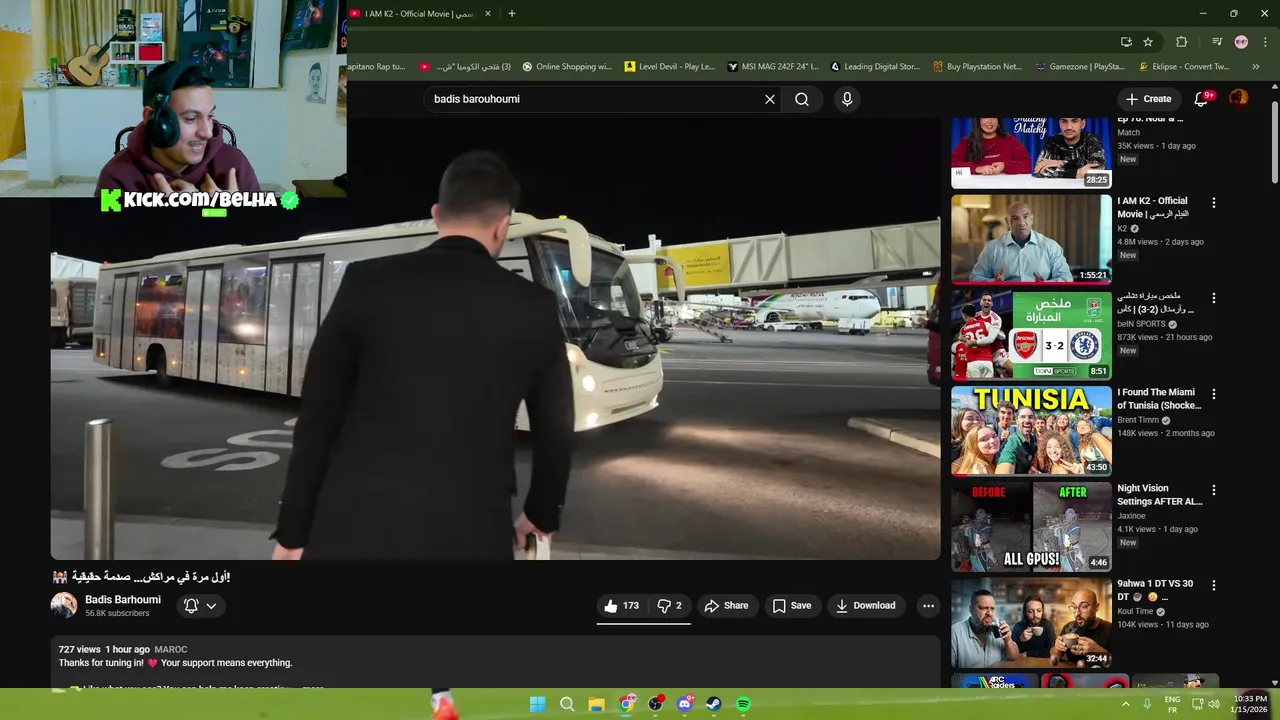Open the YouTube account avatar menu

pyautogui.click(x=1238, y=98)
